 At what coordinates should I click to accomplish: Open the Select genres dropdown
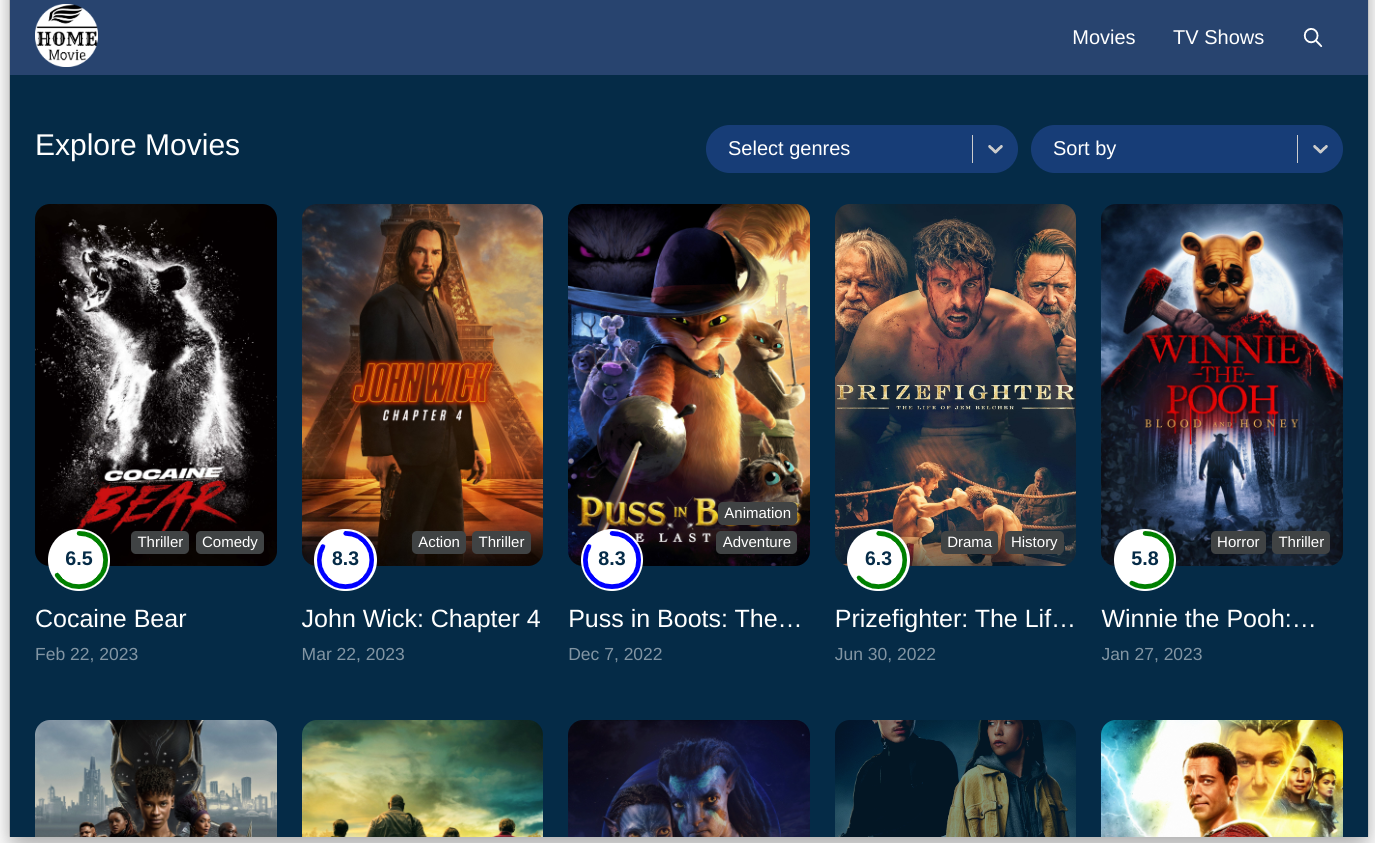pyautogui.click(x=861, y=148)
